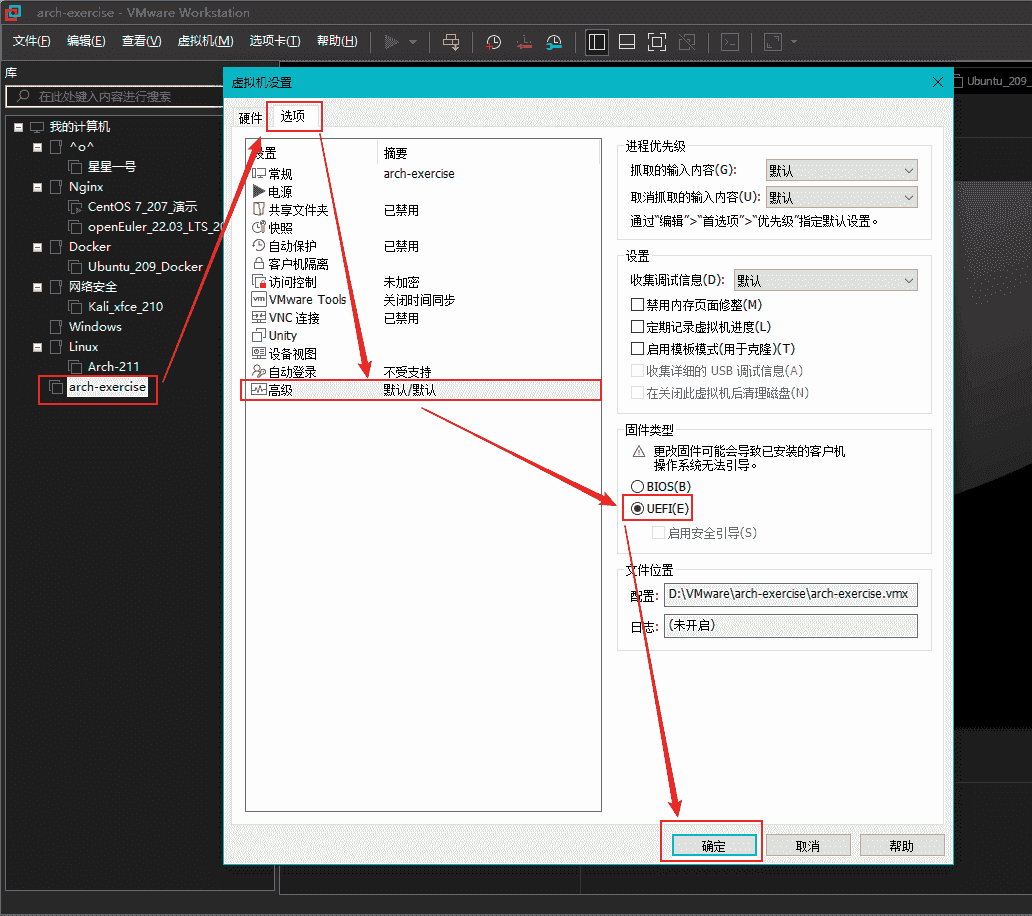This screenshot has width=1032, height=916.
Task: Check the 定期记录虚拟机进度 option
Action: tap(637, 327)
